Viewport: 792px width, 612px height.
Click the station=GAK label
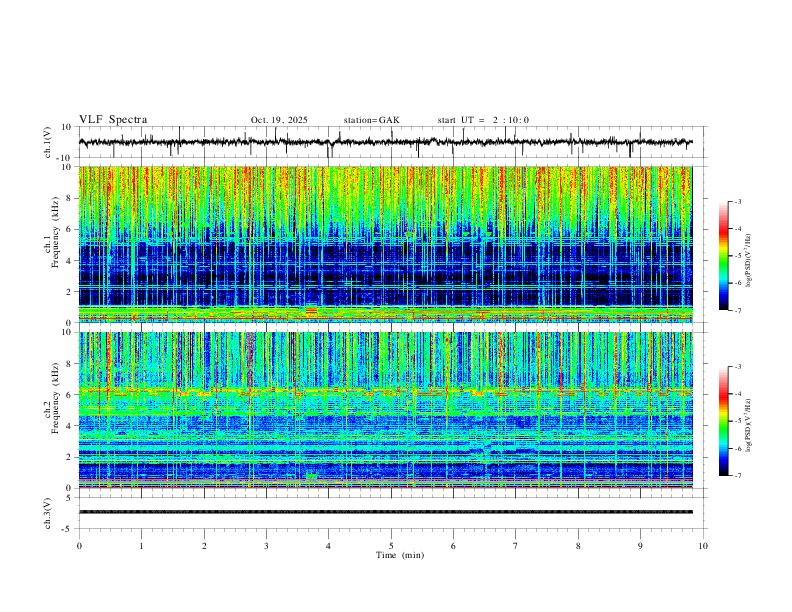[x=371, y=120]
